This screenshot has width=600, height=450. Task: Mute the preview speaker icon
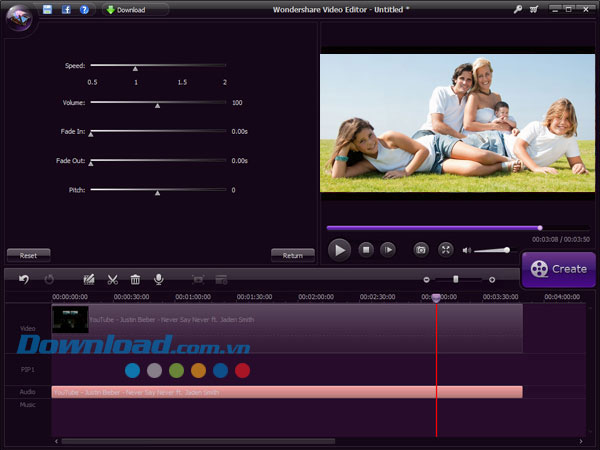click(x=467, y=249)
